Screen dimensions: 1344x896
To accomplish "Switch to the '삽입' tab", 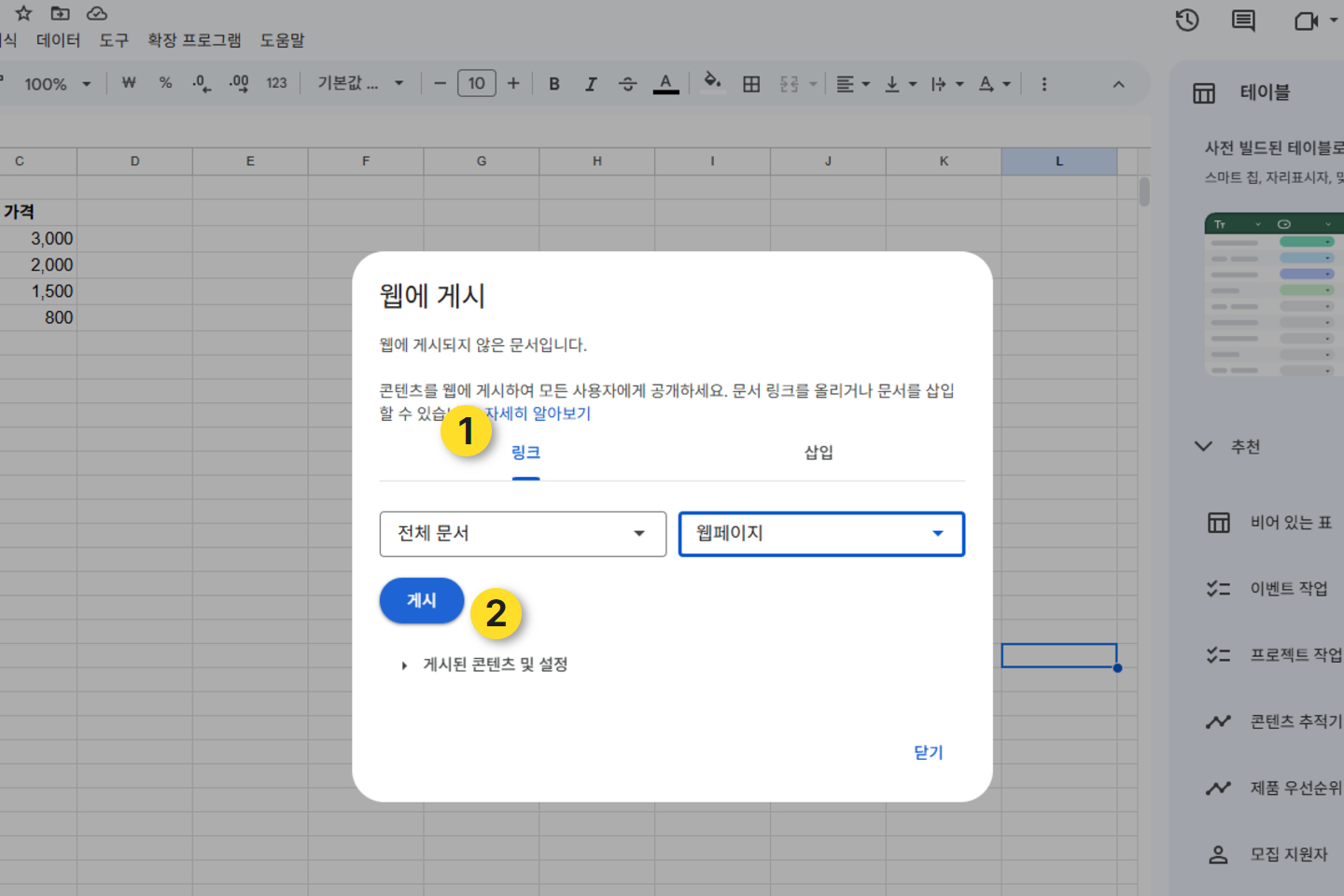I will [x=819, y=453].
